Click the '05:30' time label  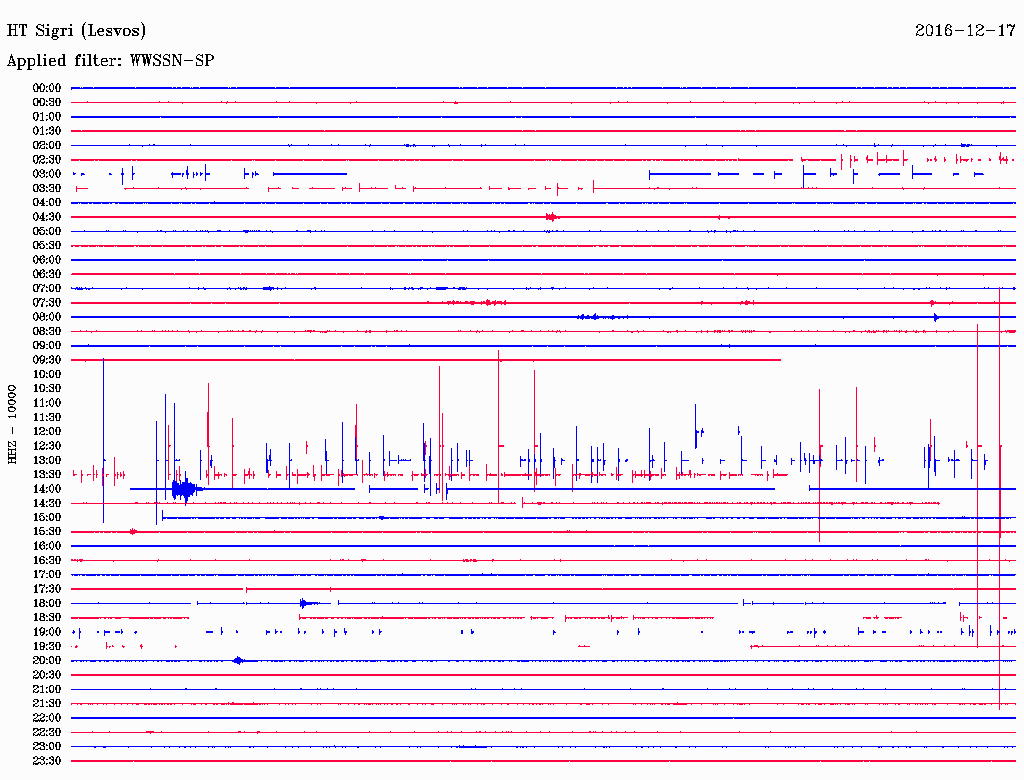(47, 245)
